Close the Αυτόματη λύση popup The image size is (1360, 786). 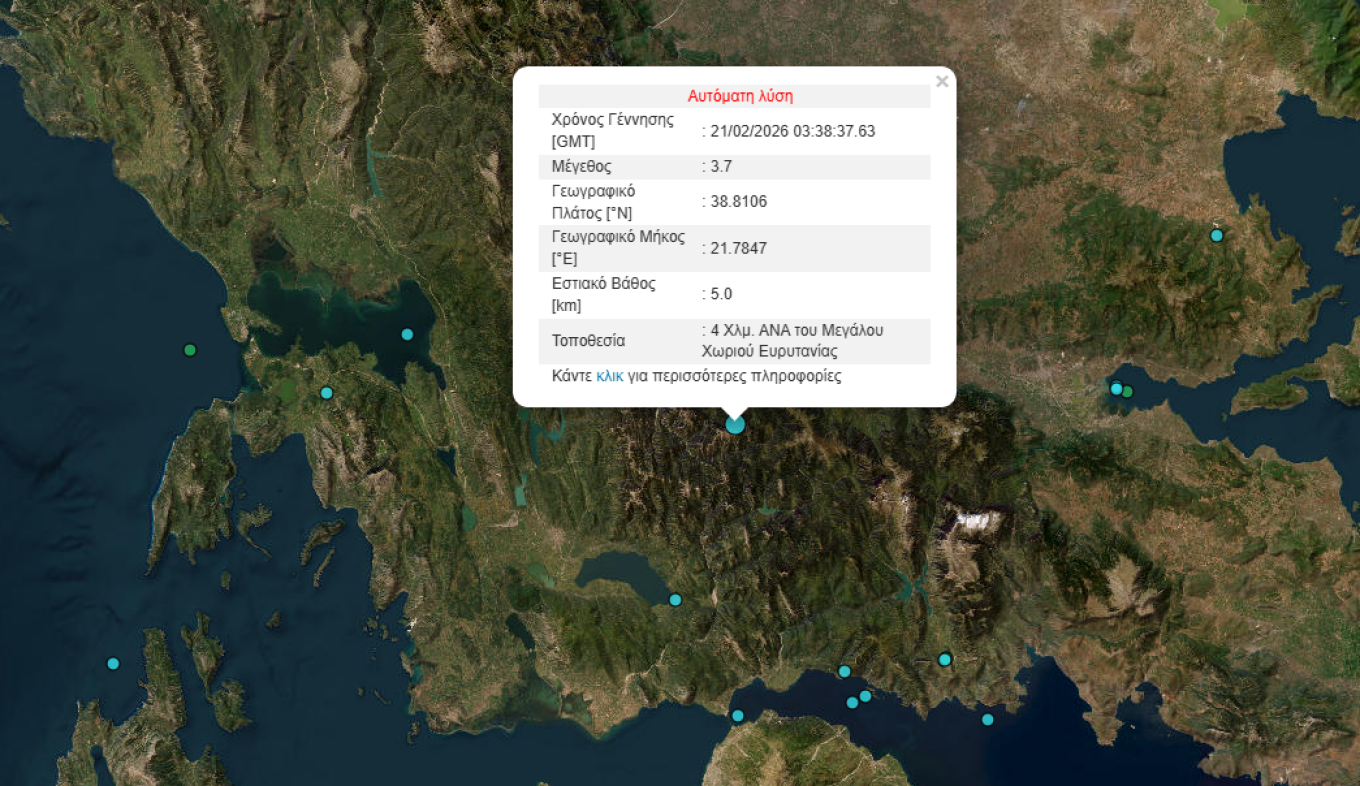[x=941, y=82]
